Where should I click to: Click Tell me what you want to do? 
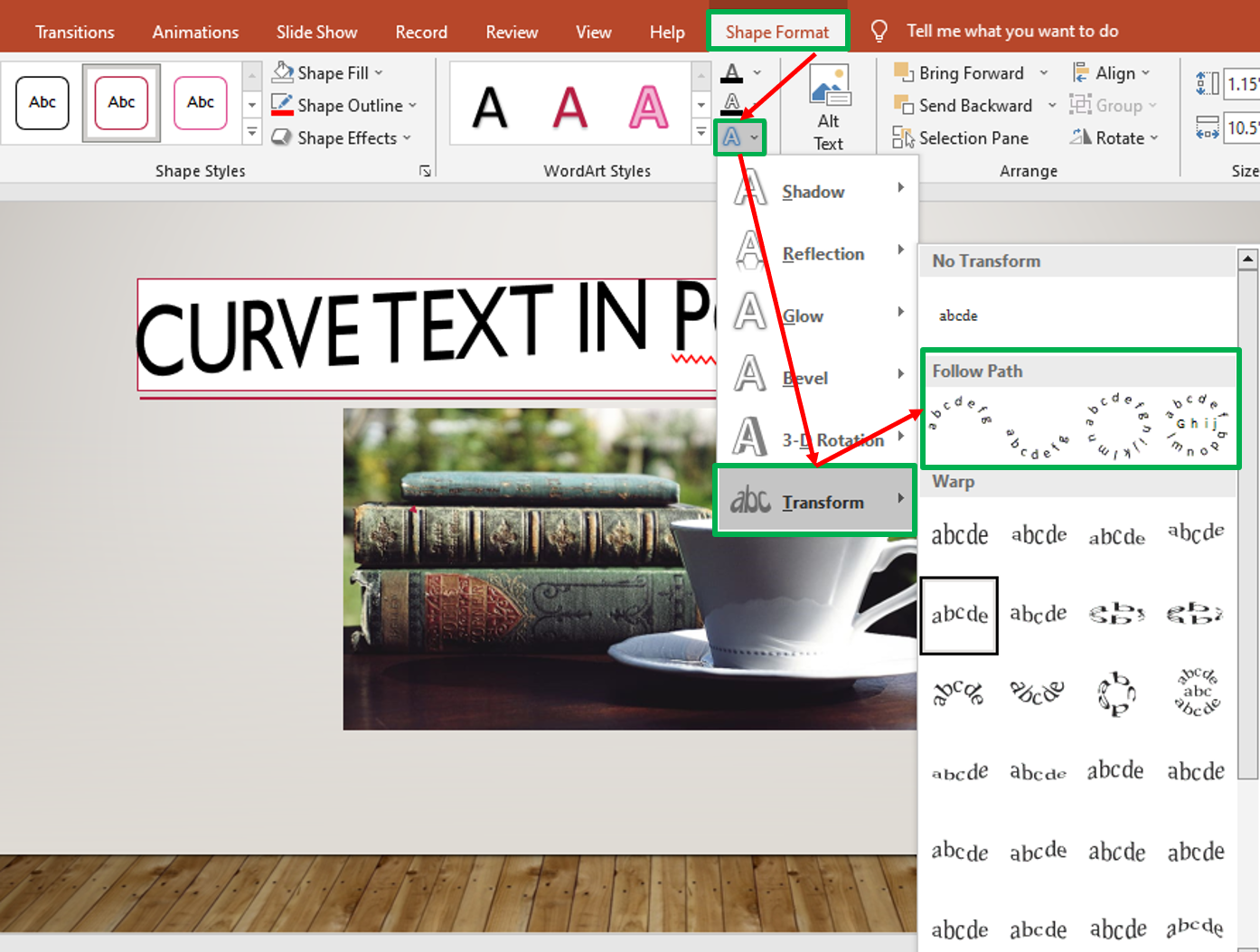click(x=1012, y=31)
